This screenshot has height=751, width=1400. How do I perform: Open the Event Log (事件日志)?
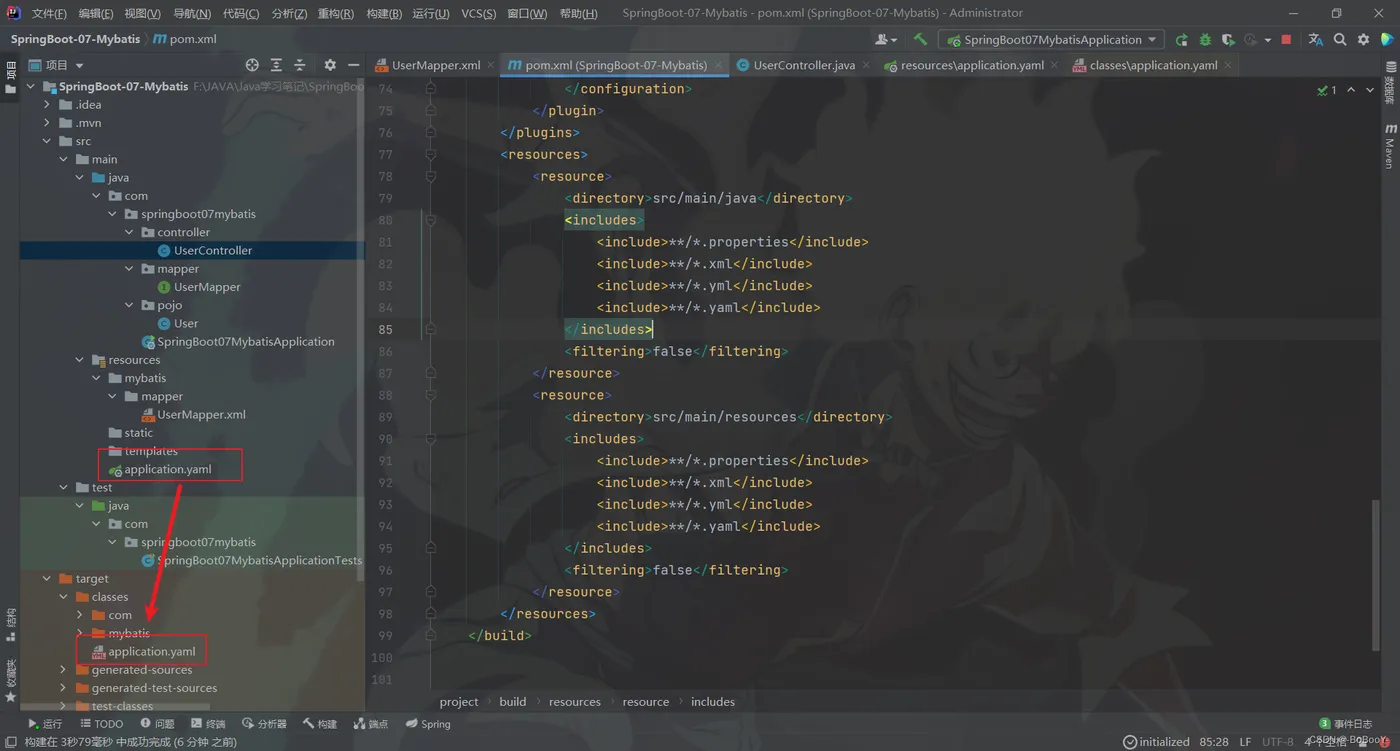tap(1346, 724)
